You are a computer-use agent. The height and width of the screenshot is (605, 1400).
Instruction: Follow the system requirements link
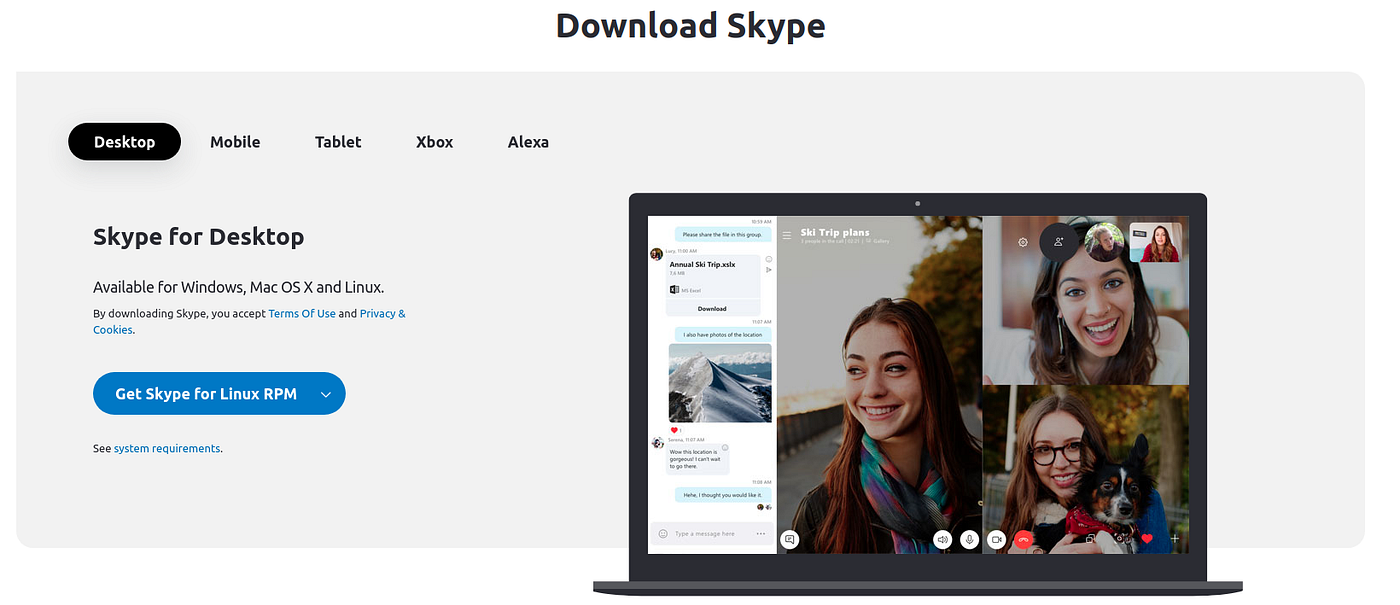(167, 448)
